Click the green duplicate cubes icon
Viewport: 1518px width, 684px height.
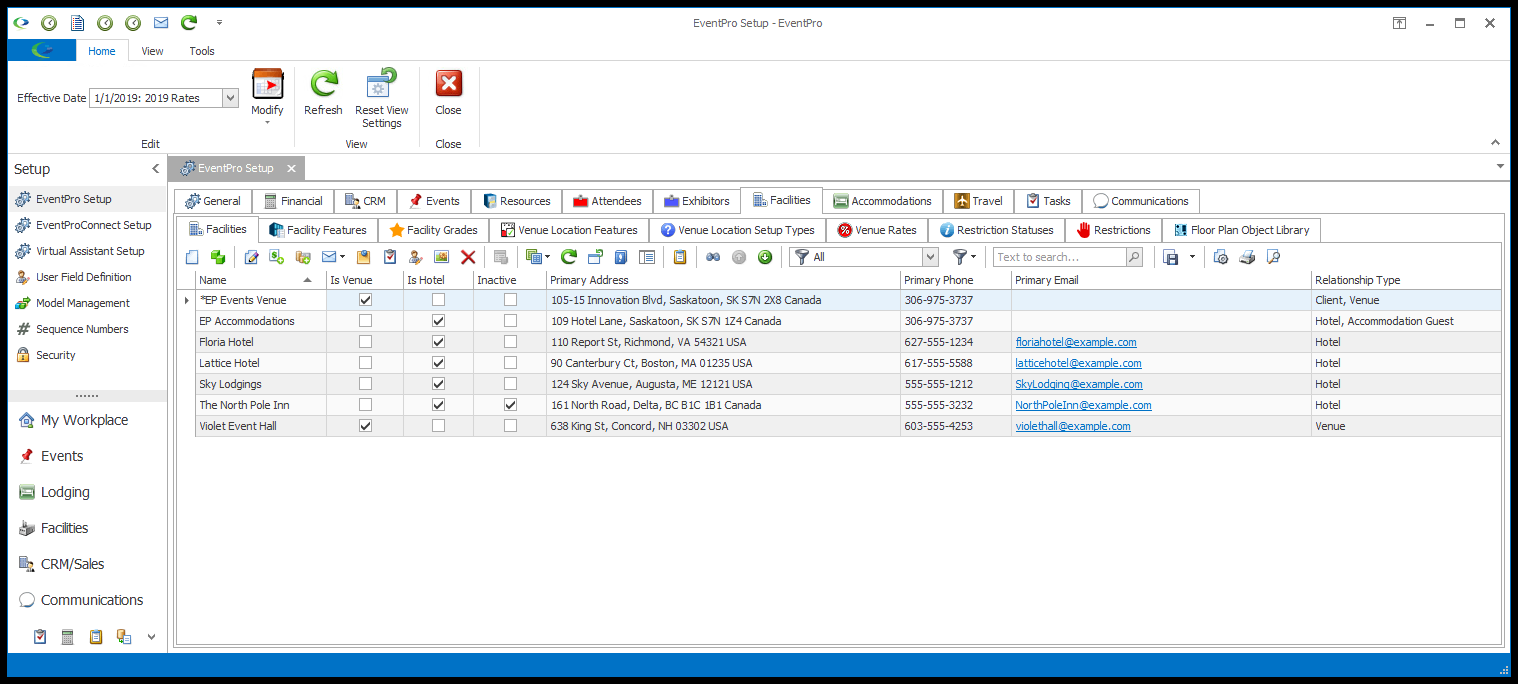[x=217, y=257]
